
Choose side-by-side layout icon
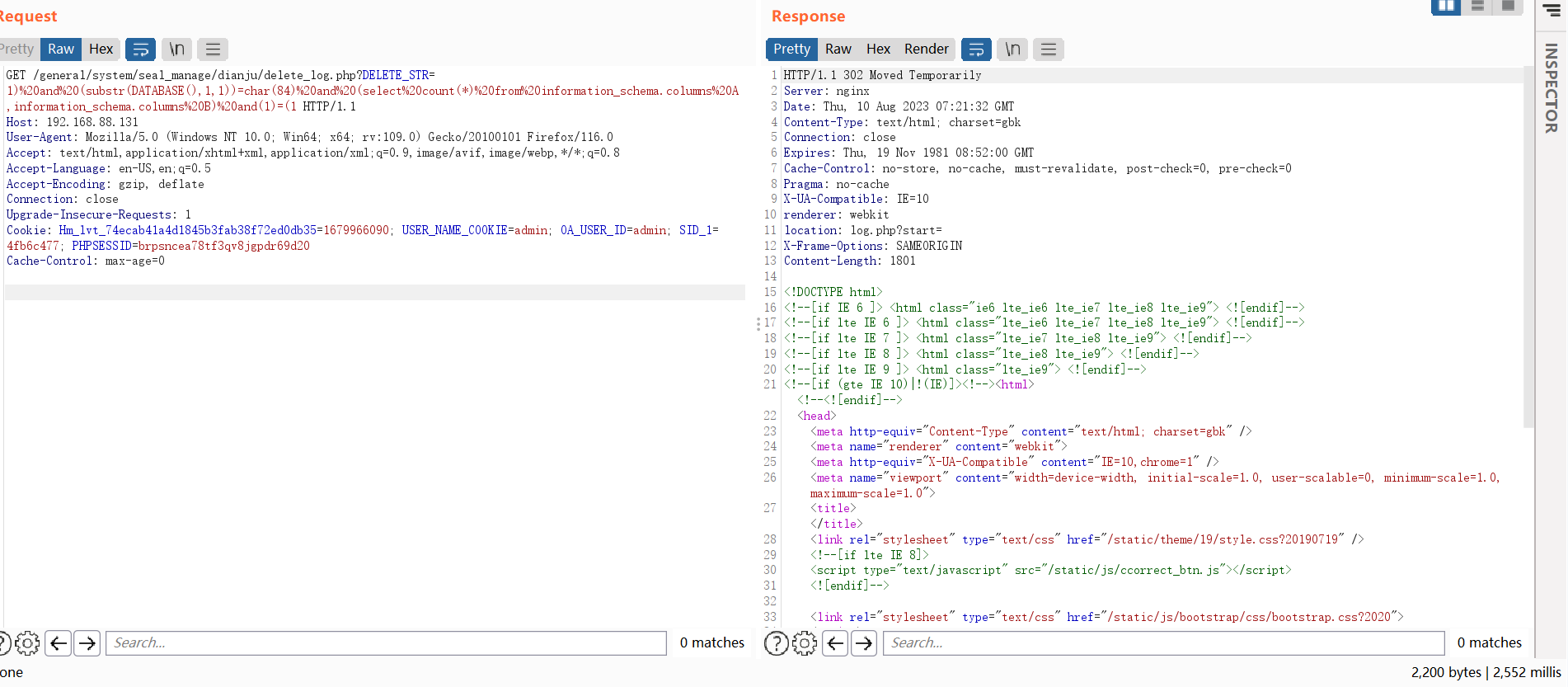(x=1446, y=7)
